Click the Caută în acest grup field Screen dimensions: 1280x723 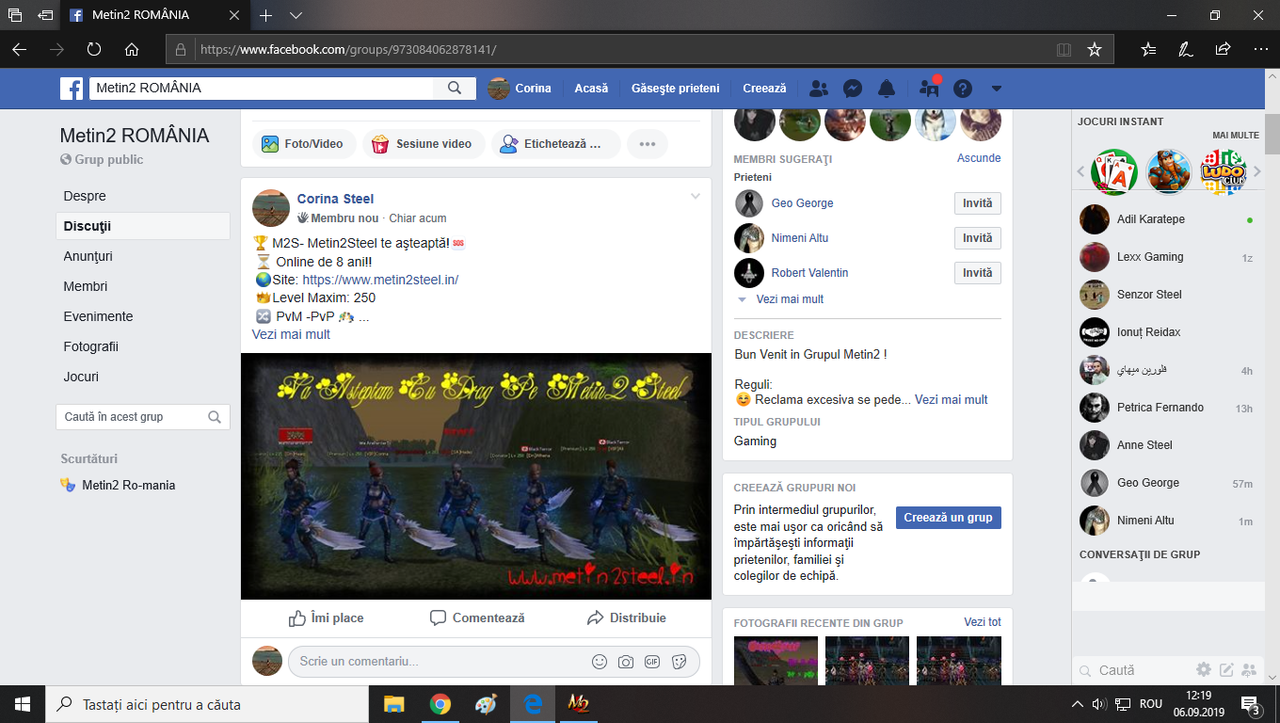143,417
